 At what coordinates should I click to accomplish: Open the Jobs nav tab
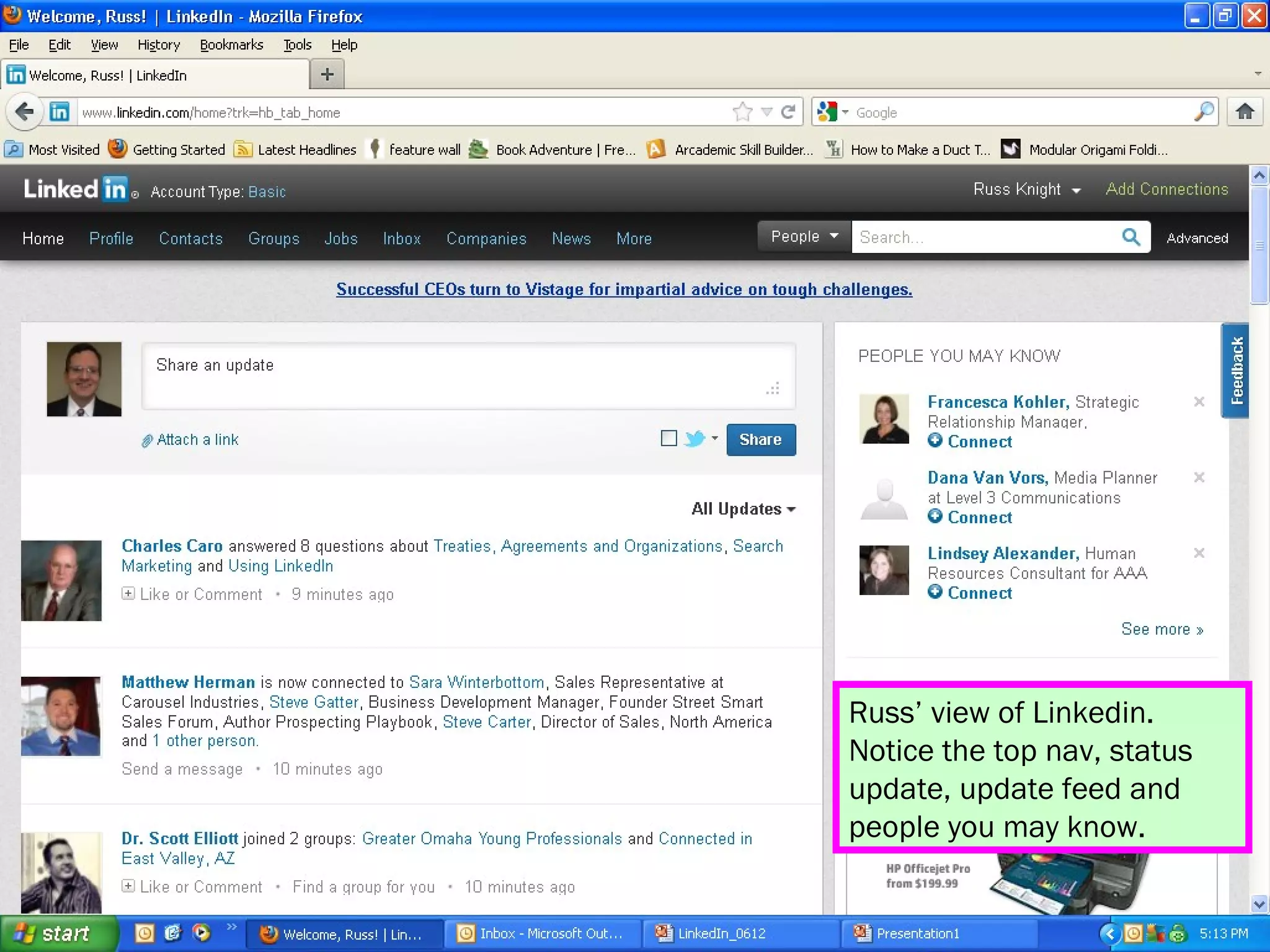click(341, 238)
